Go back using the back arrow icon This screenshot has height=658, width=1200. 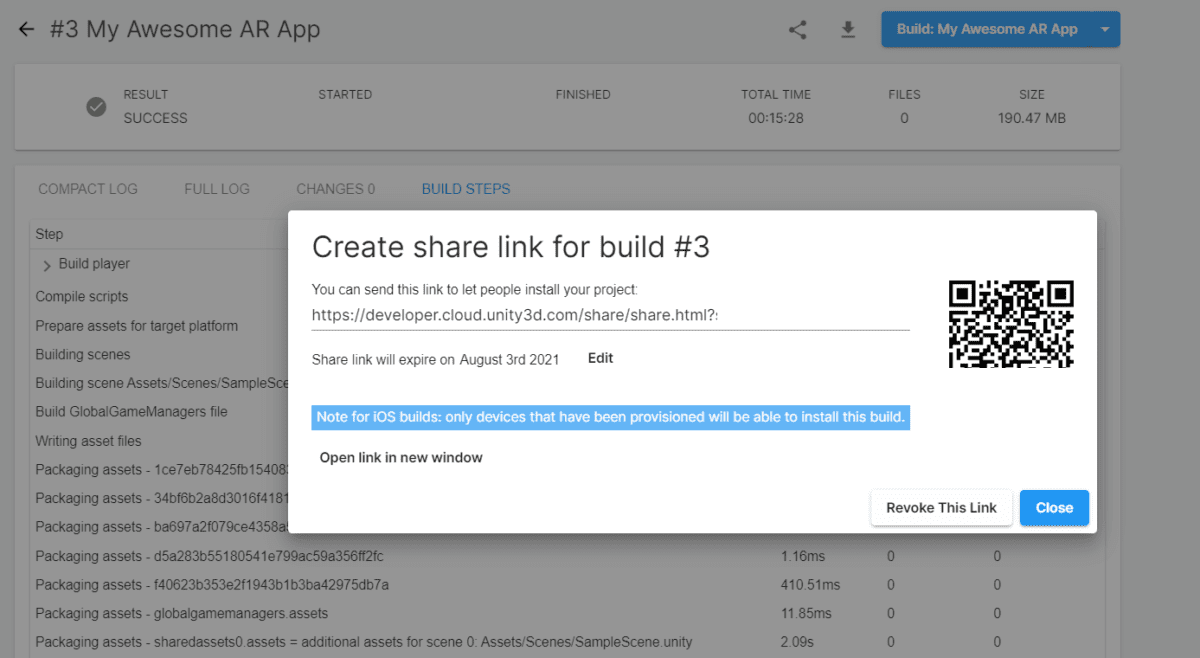24,29
